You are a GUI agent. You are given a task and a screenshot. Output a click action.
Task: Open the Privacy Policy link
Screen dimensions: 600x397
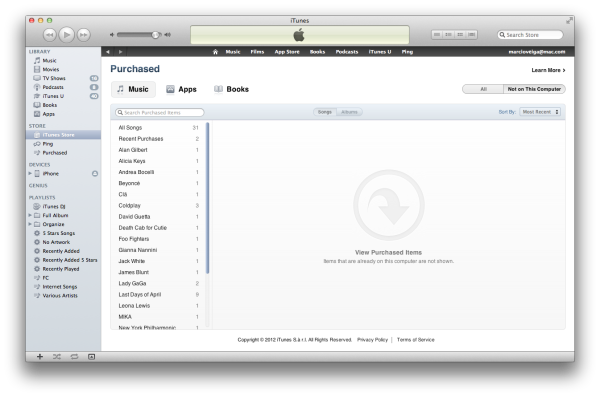pyautogui.click(x=372, y=340)
